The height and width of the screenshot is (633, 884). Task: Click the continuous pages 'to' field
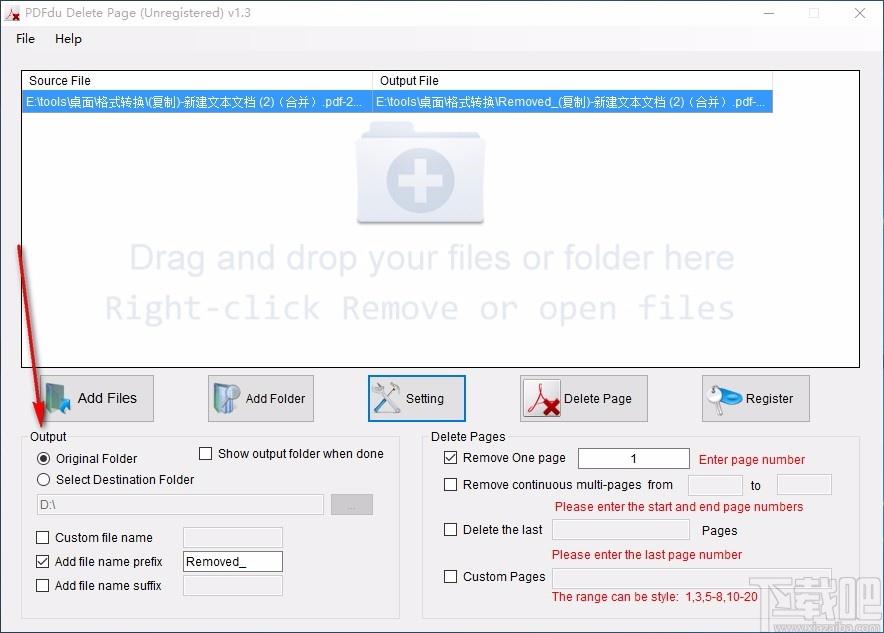coord(804,485)
